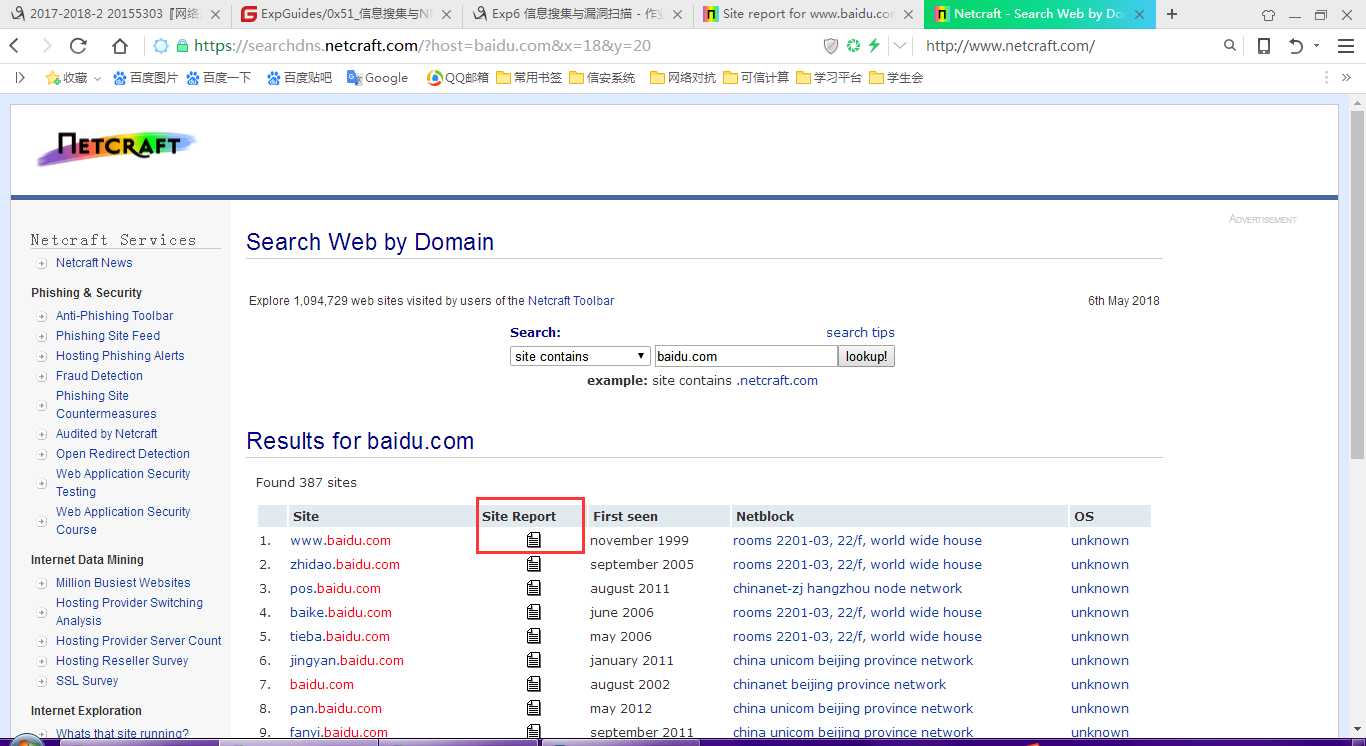Open the search tips link

[860, 332]
